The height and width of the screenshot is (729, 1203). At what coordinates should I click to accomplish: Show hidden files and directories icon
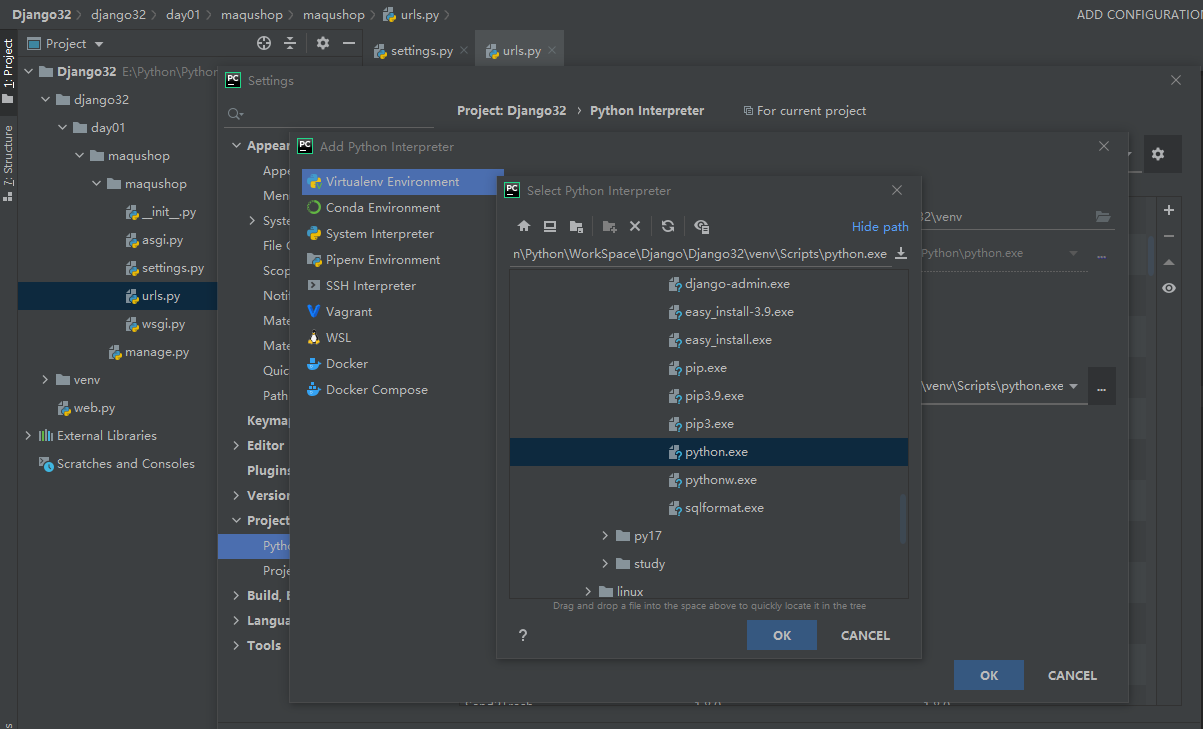point(701,226)
